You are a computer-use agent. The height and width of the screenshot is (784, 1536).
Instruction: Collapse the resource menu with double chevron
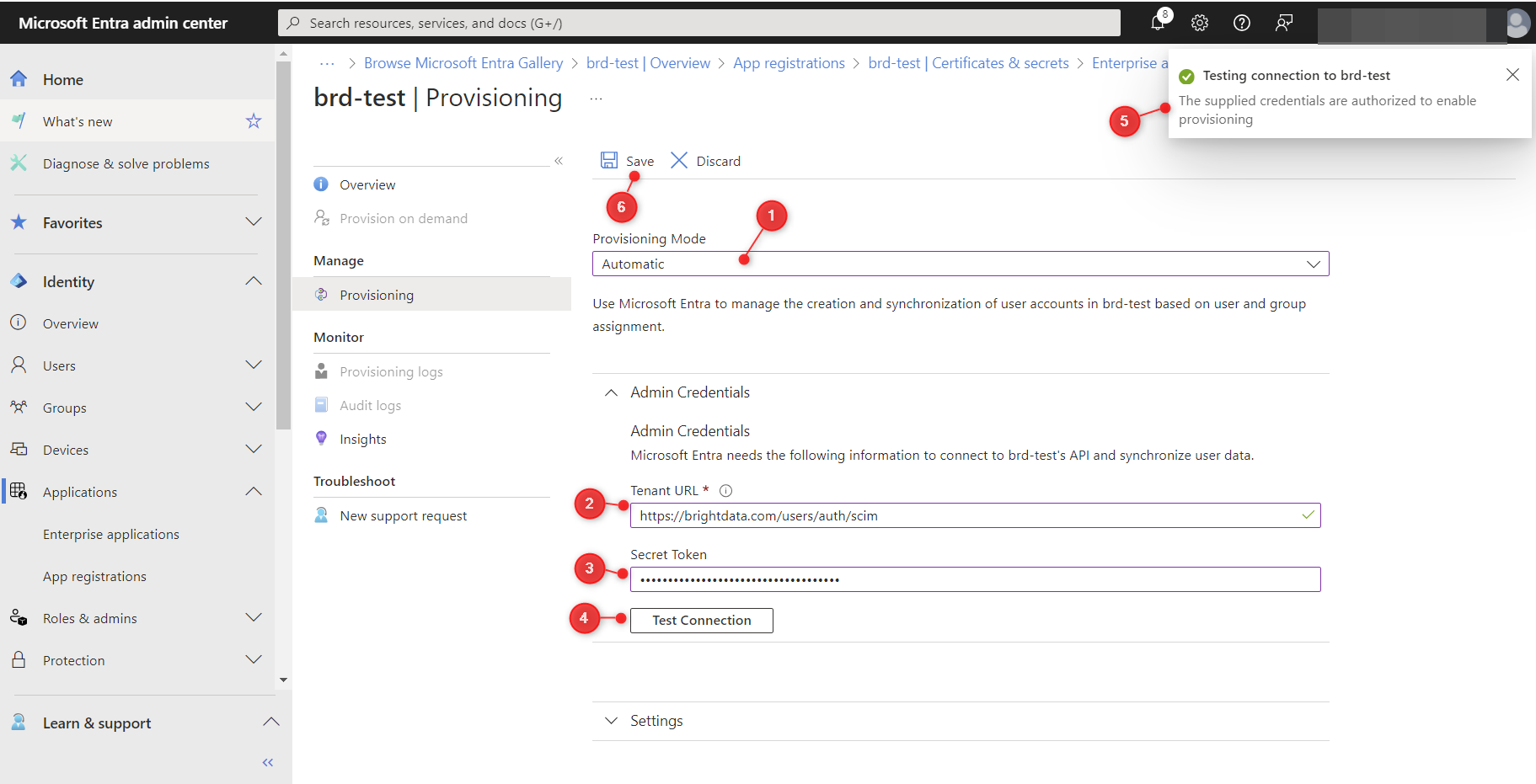coord(559,160)
